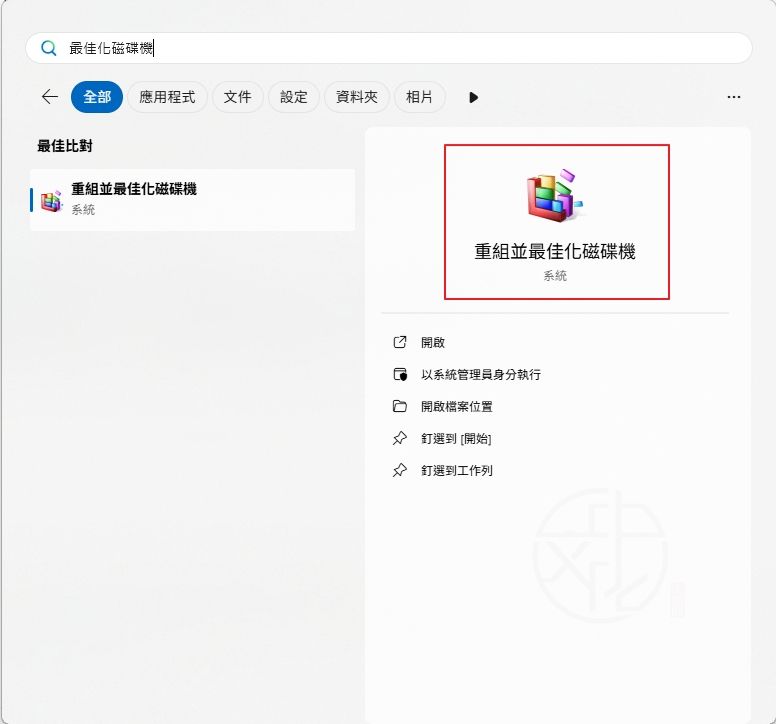Open 重組並最佳化磁碟機 best match result
The height and width of the screenshot is (724, 776).
point(193,200)
